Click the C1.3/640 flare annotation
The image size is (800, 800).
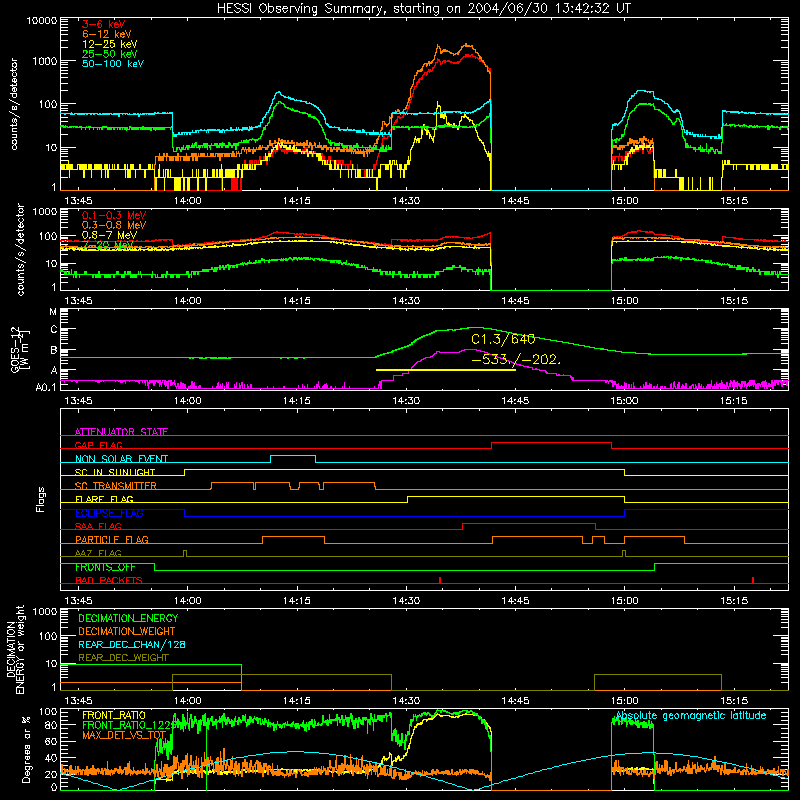coord(503,339)
